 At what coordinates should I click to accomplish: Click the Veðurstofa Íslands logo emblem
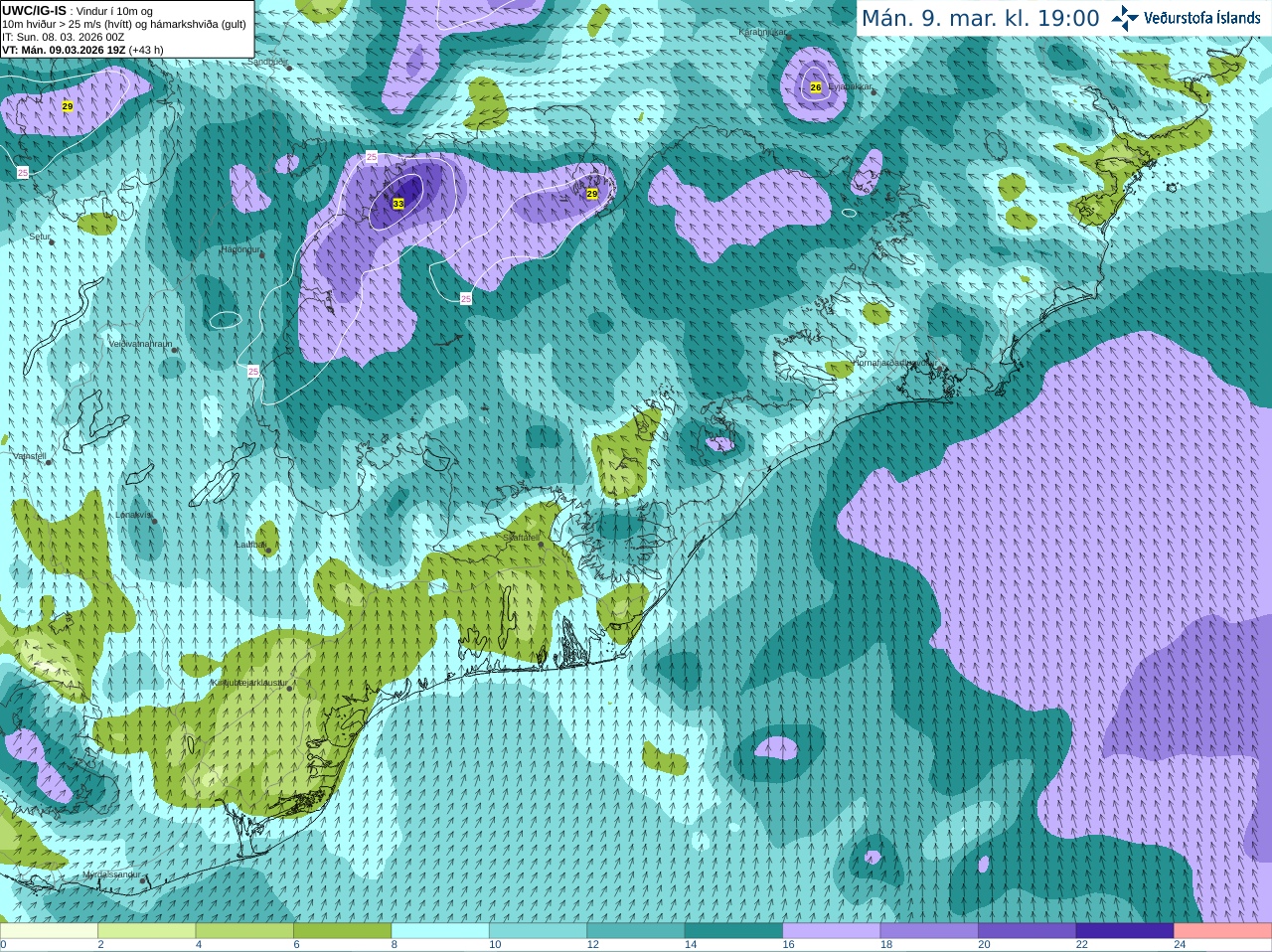coord(1125,18)
